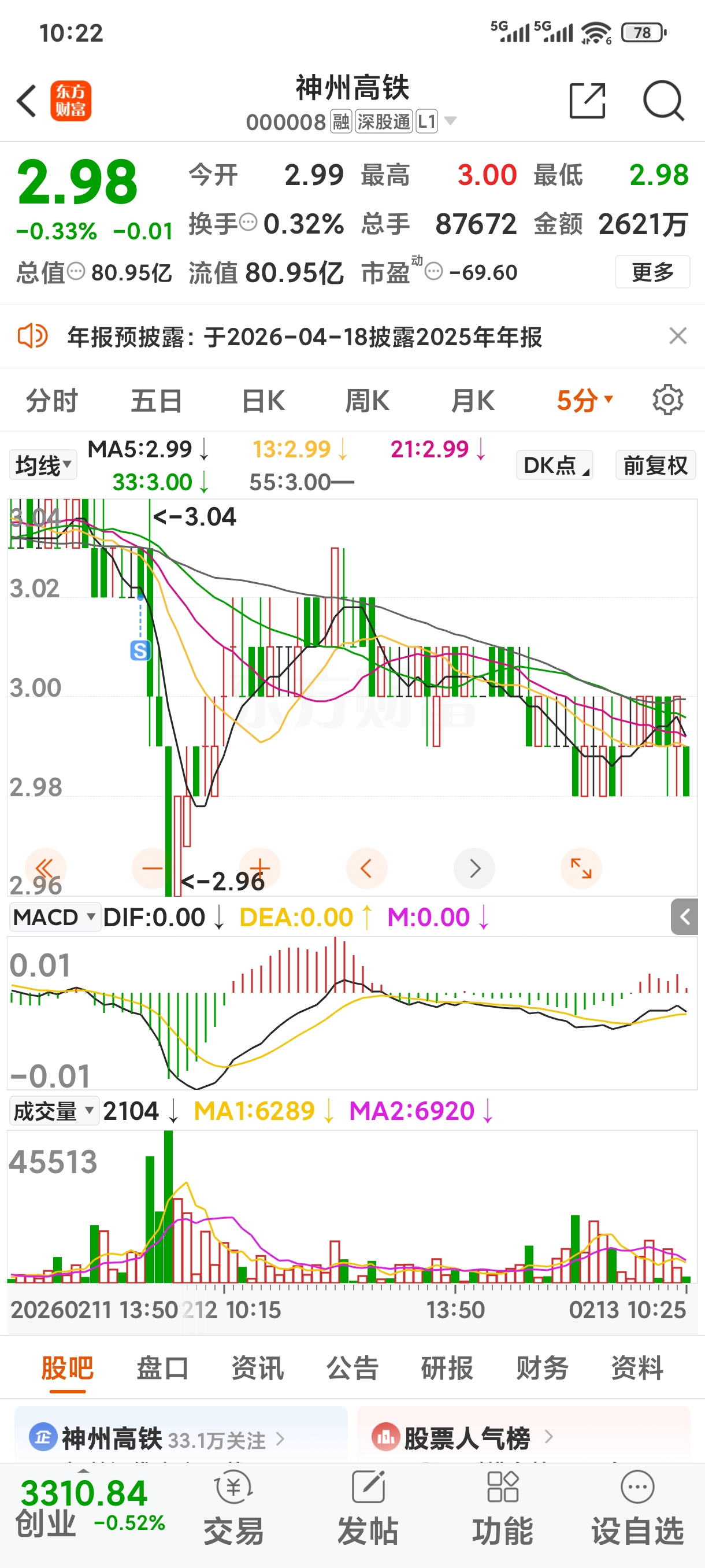705x1568 pixels.
Task: Tap the 神州高铁 enterprise badge icon
Action: tap(43, 1438)
